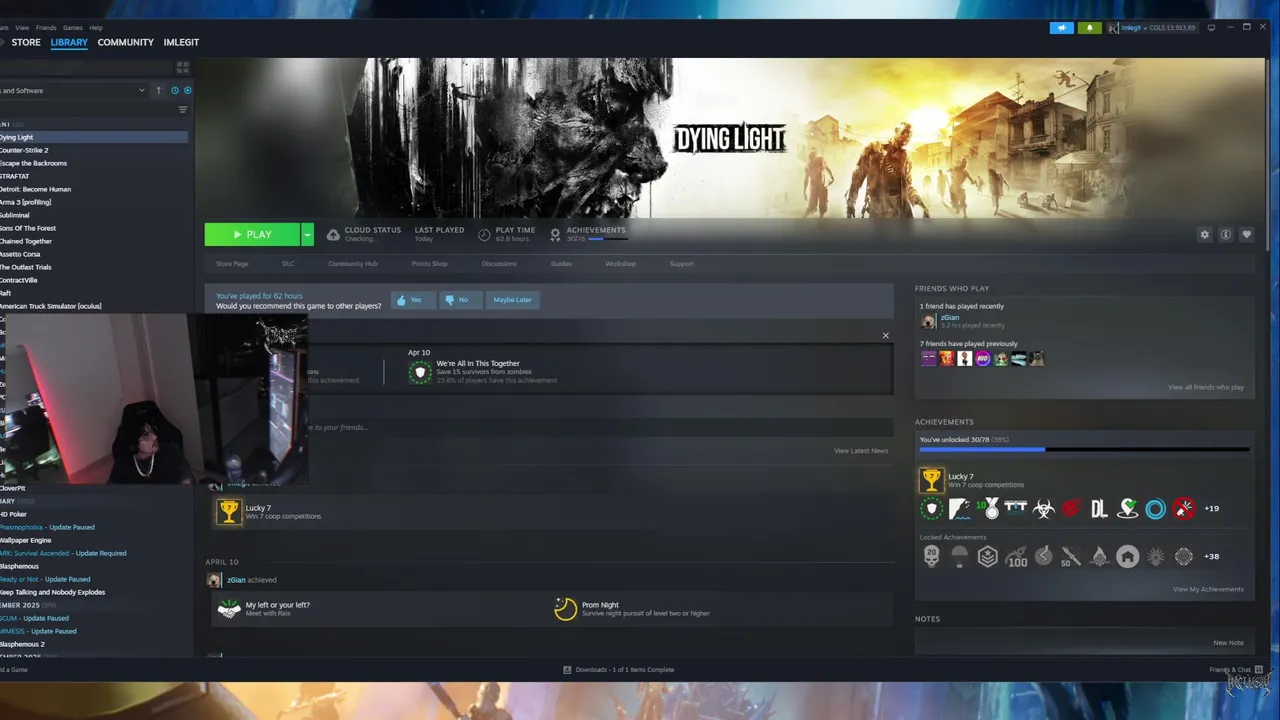Click the My left or your left handshake icon
This screenshot has height=720, width=1280.
tap(229, 608)
